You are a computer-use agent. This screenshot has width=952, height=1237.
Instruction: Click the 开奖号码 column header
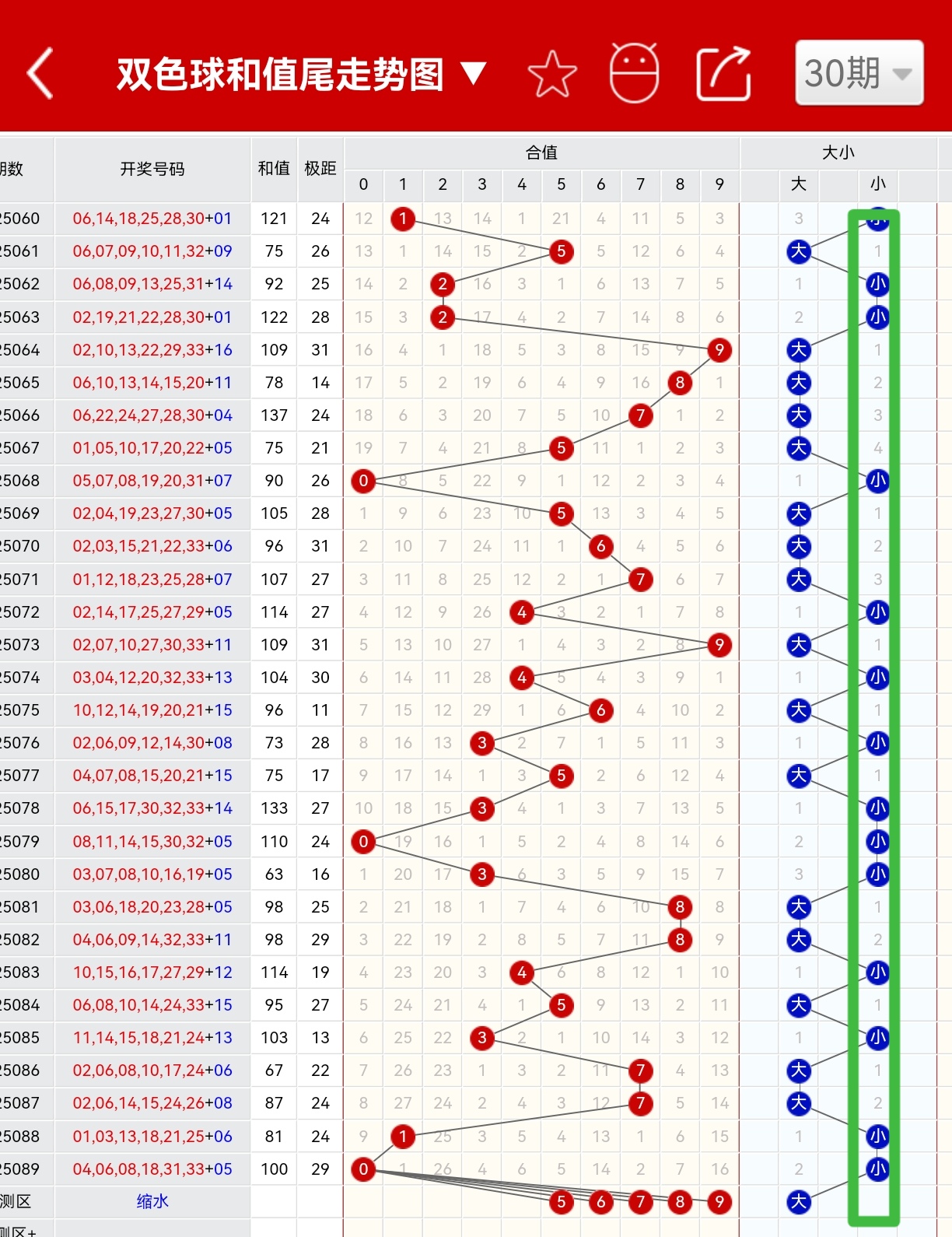click(152, 169)
